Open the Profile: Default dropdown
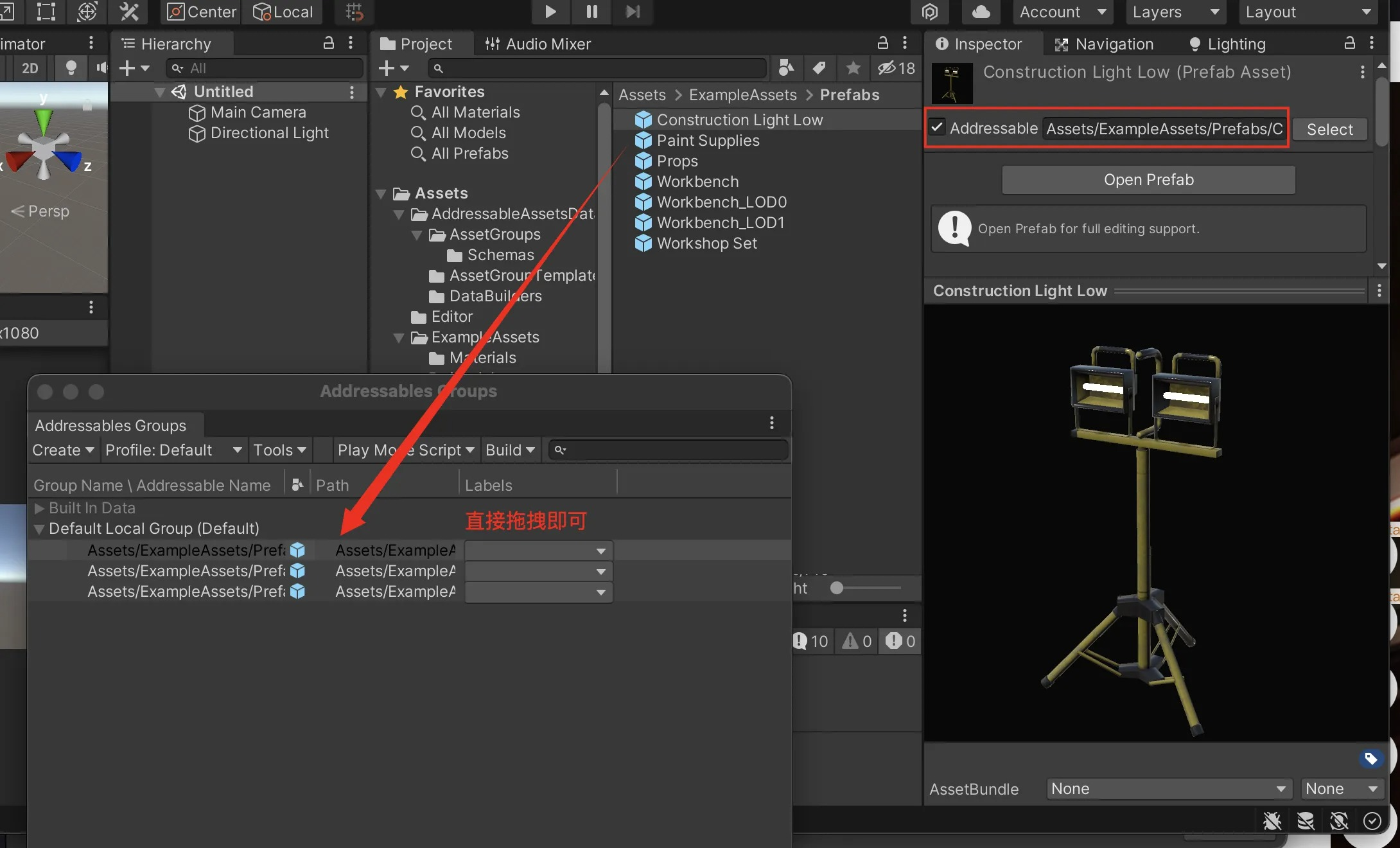Screen dimensions: 1400x848 click(x=173, y=450)
